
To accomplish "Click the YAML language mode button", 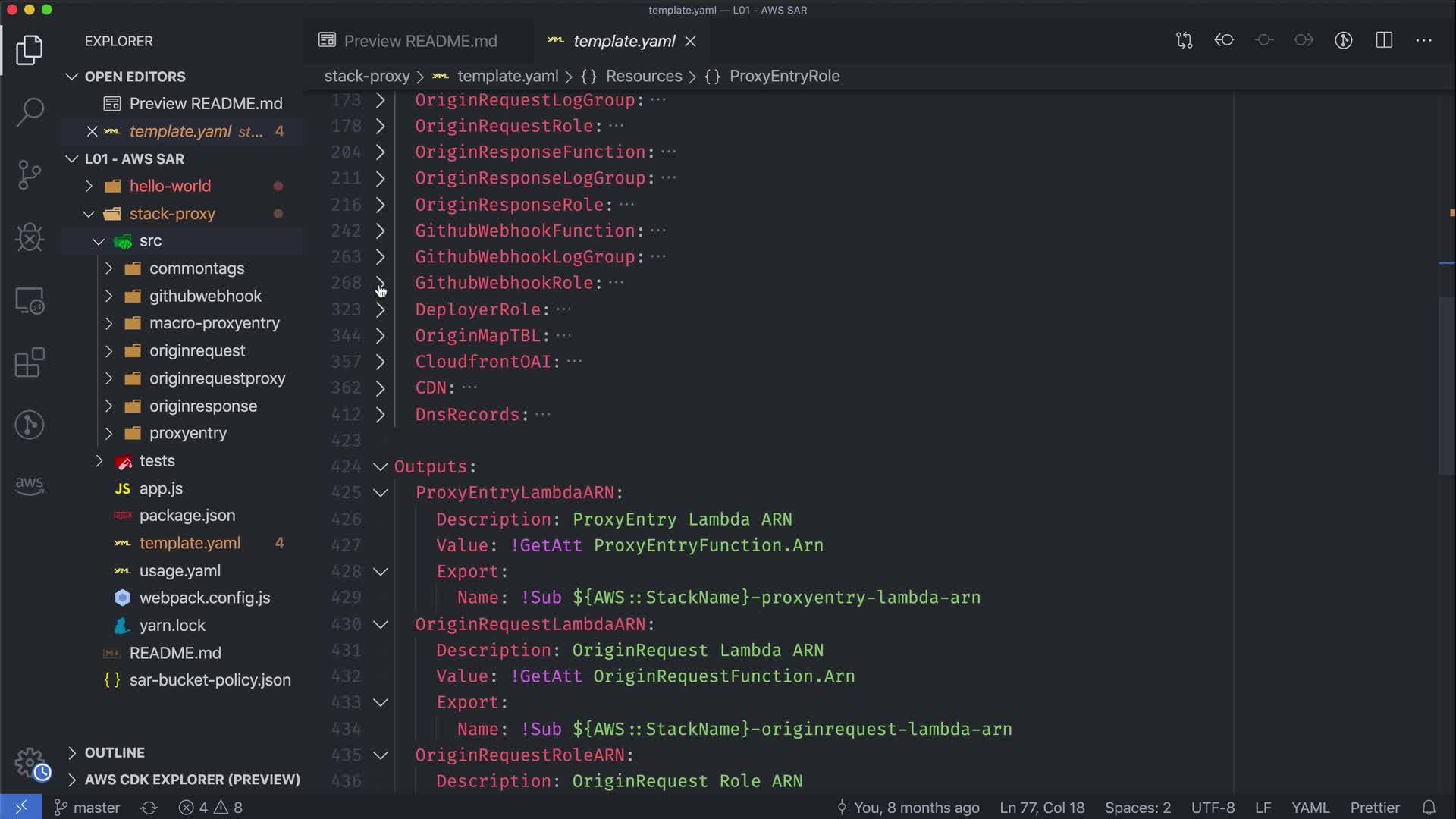I will click(1310, 808).
